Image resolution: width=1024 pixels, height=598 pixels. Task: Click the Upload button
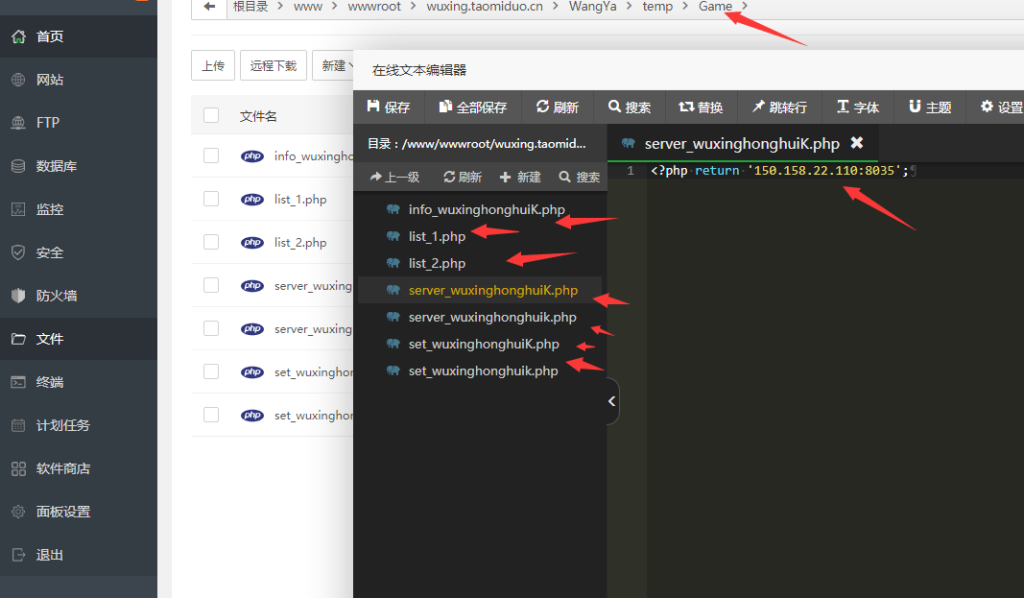212,66
